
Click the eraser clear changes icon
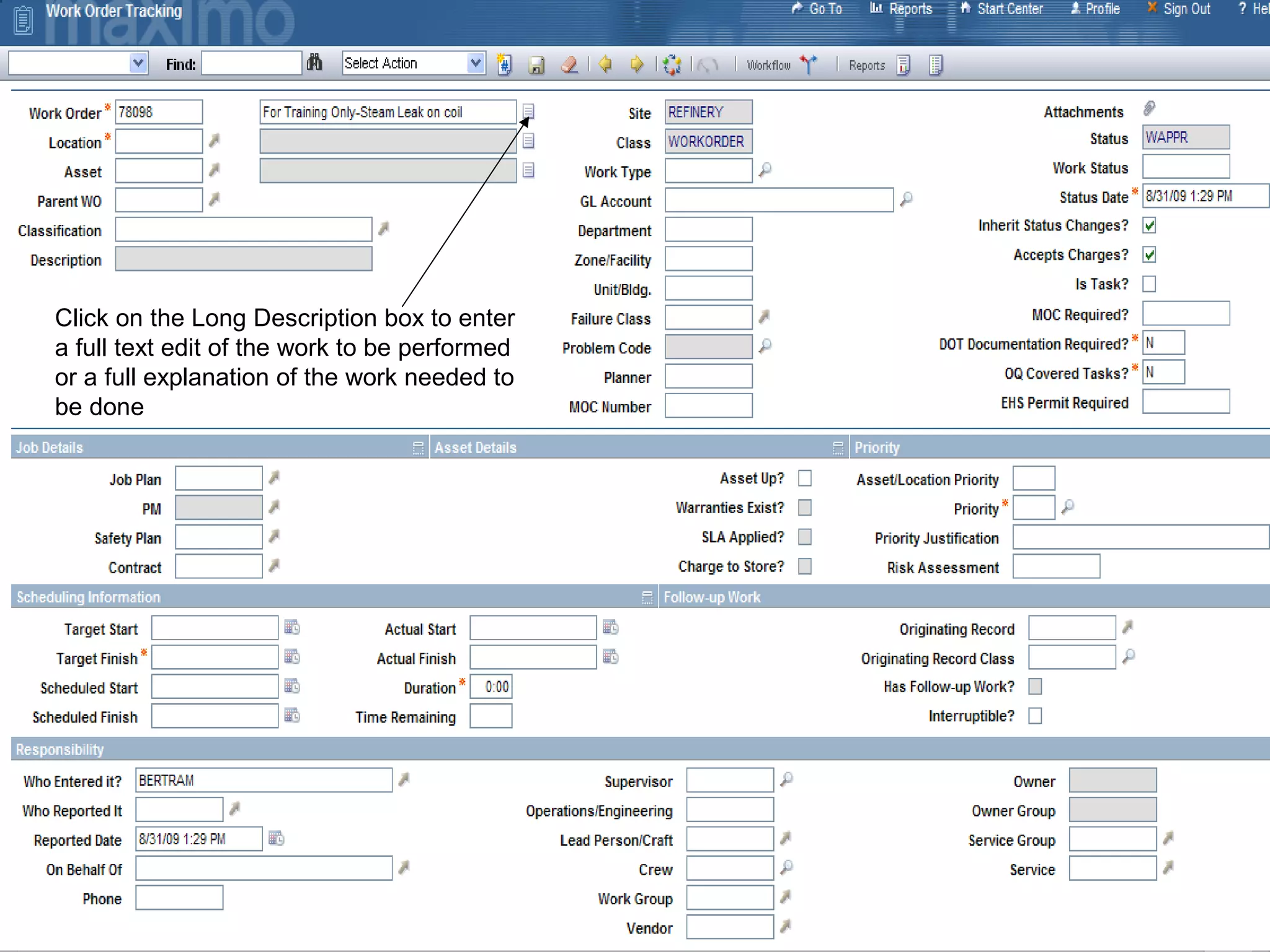click(569, 64)
